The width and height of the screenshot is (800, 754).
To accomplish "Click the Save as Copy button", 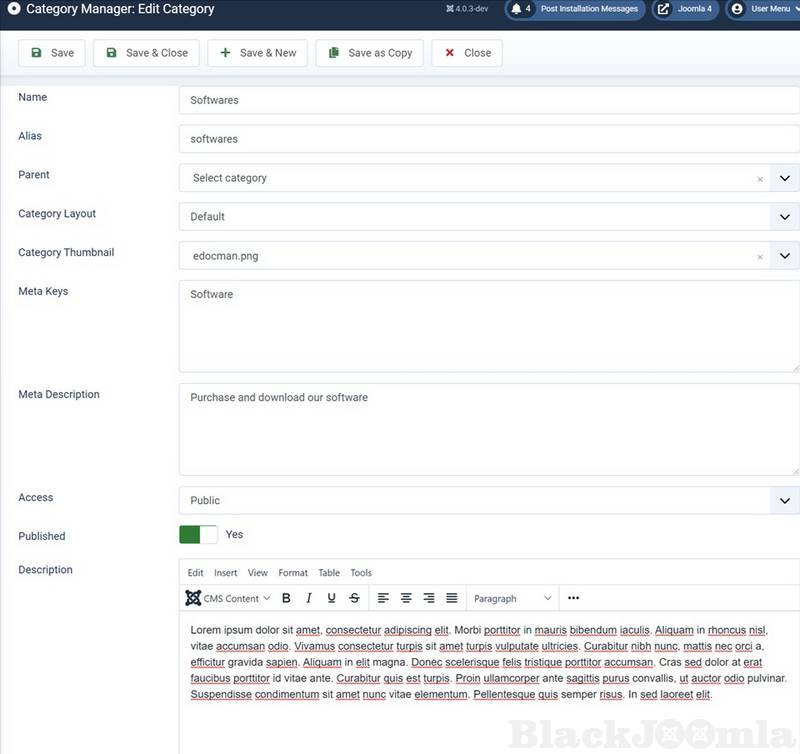I will click(x=370, y=53).
